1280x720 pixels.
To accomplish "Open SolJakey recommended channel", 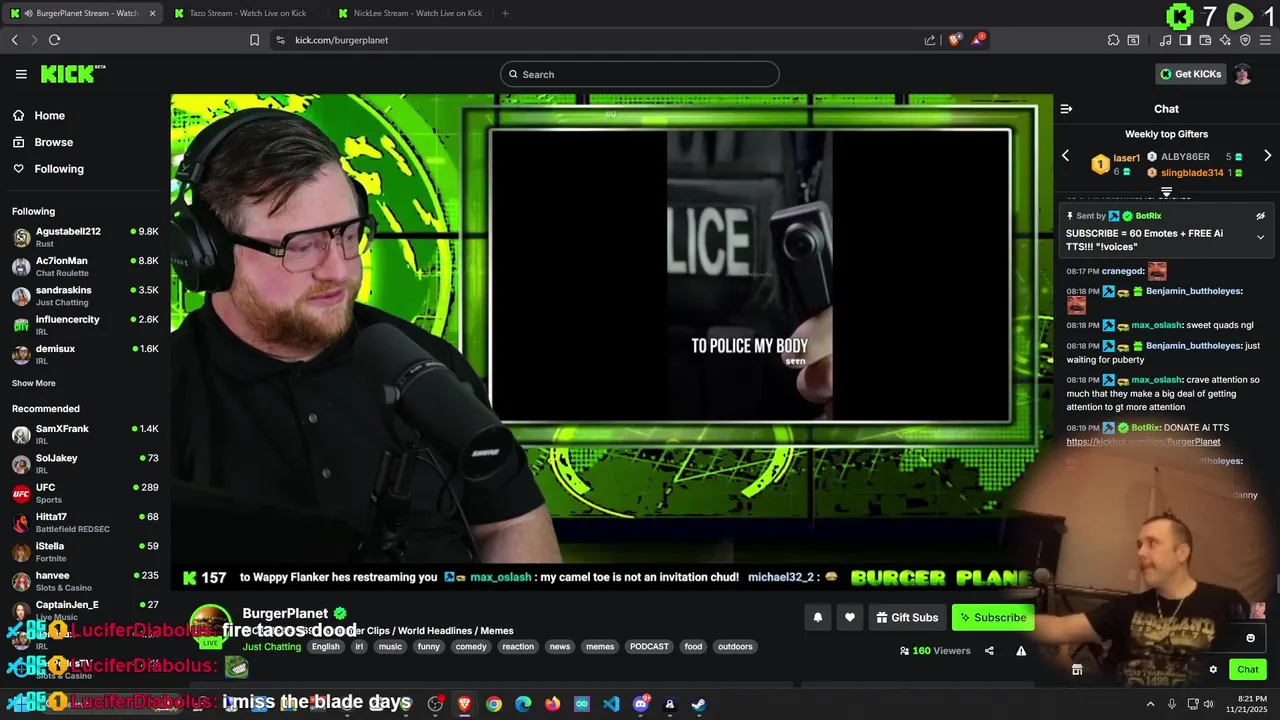I will click(85, 463).
